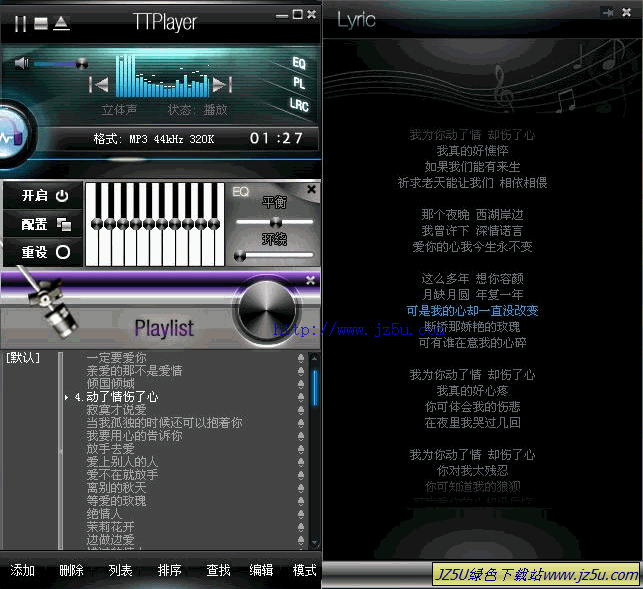This screenshot has width=643, height=589.
Task: Select song 茉莉花开
Action: click(x=110, y=526)
